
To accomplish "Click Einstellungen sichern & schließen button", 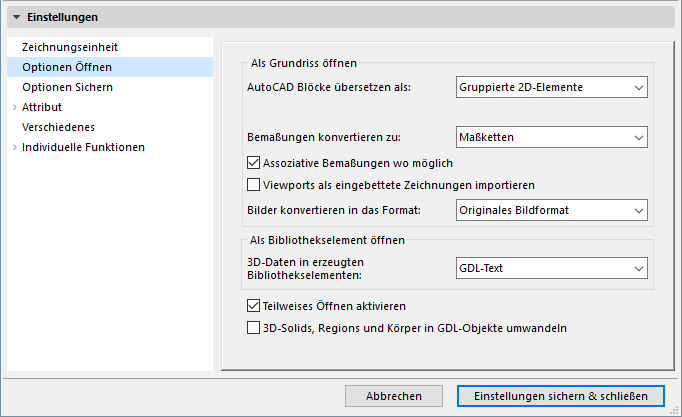I will (x=559, y=396).
